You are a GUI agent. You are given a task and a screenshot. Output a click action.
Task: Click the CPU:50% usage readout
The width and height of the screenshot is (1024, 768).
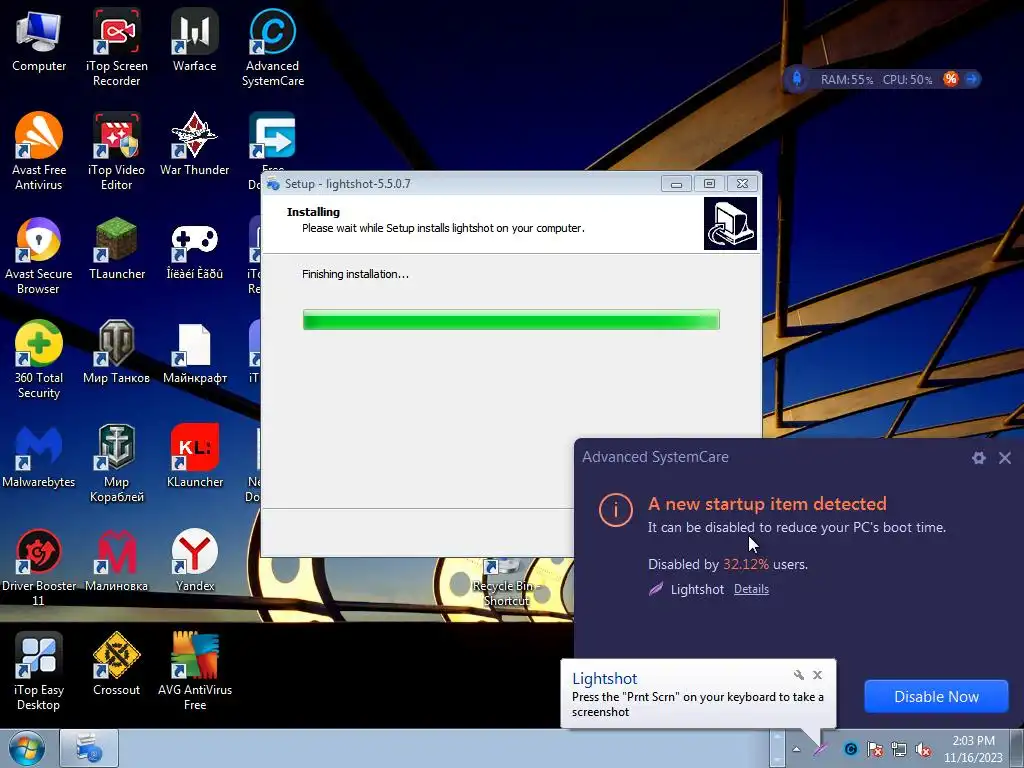[x=907, y=80]
